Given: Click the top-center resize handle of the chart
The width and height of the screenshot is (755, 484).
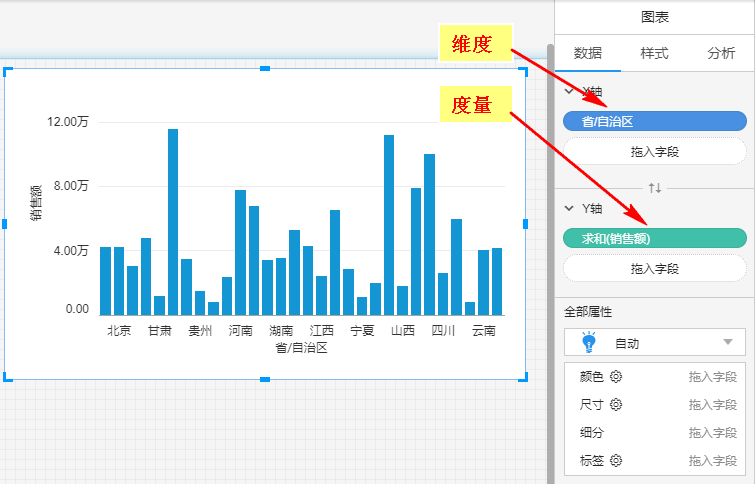Looking at the screenshot, I should pyautogui.click(x=265, y=69).
